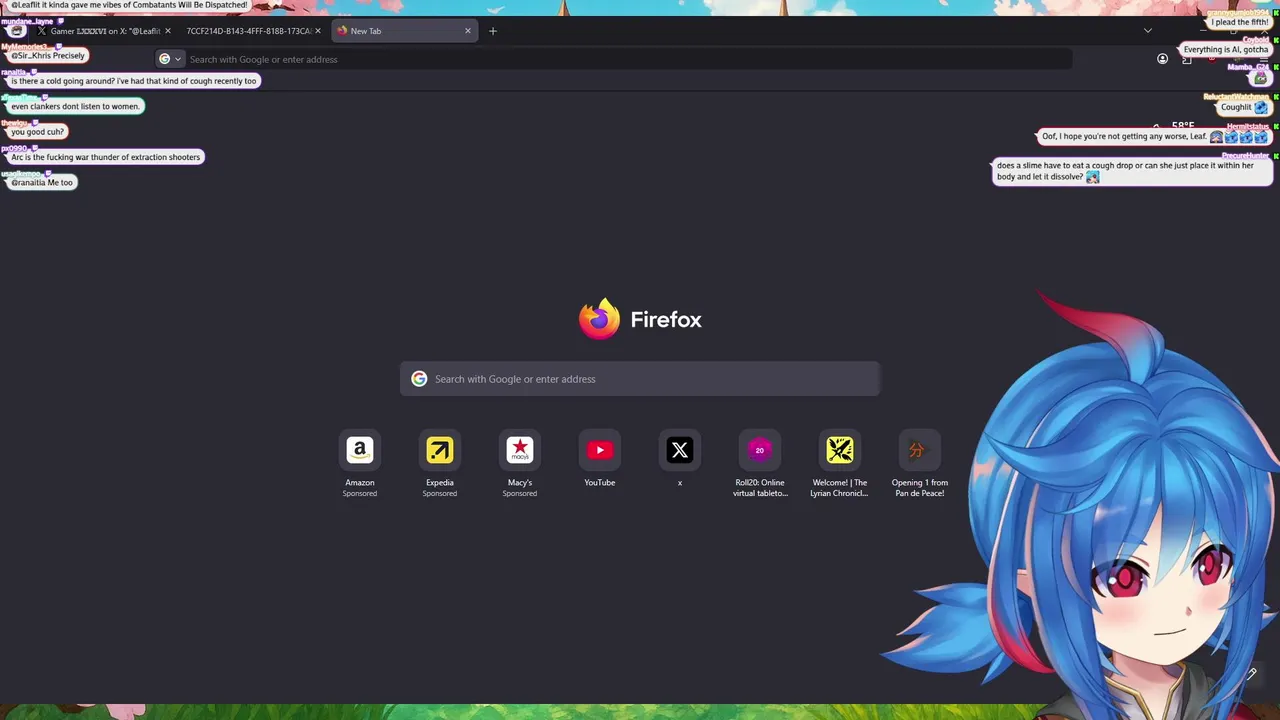Click the chat message about Arc and war thunder
Screen dimensions: 1280x720
pyautogui.click(x=106, y=157)
